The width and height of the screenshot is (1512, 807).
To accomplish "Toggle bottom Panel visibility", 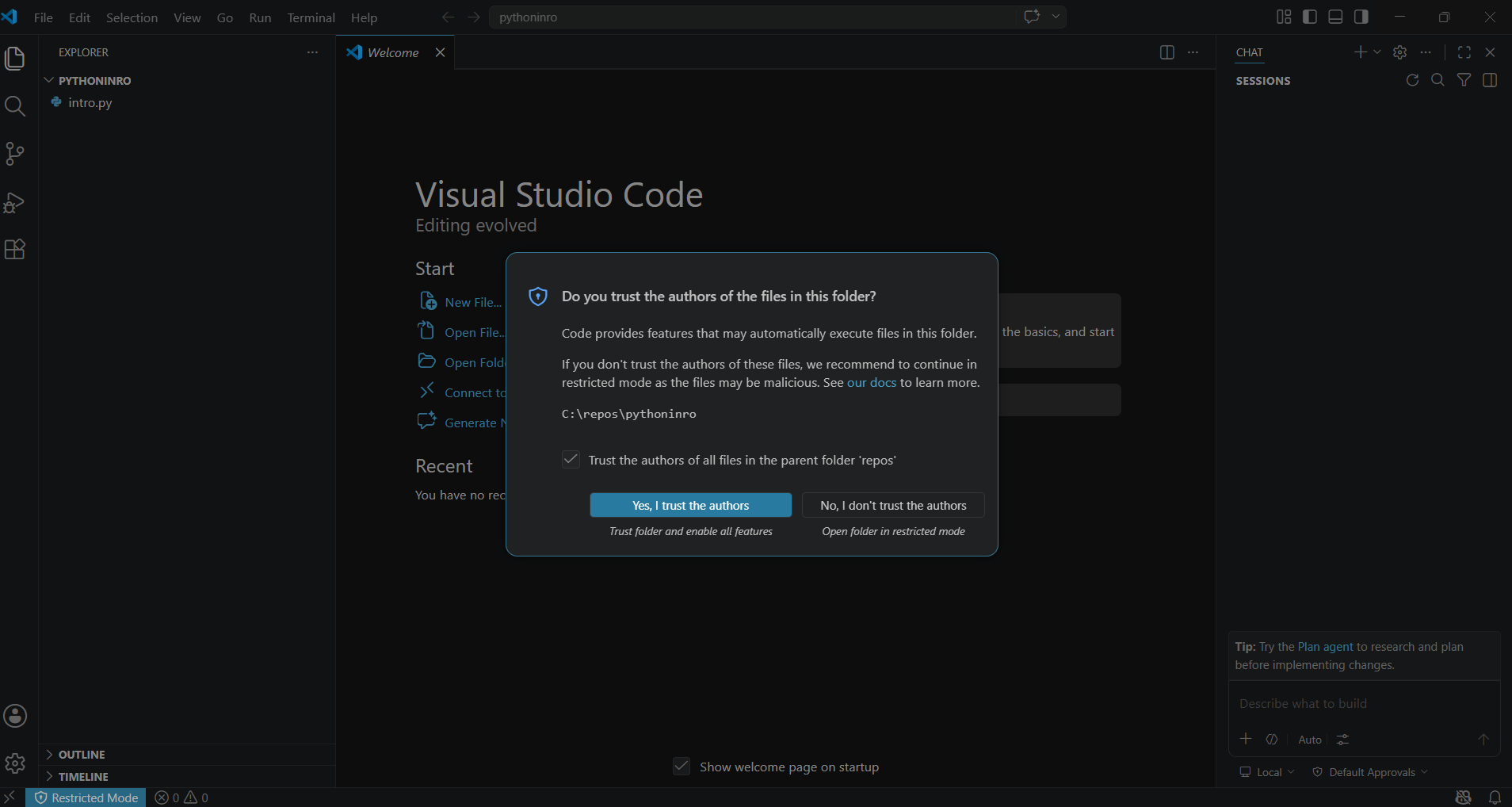I will [1335, 17].
